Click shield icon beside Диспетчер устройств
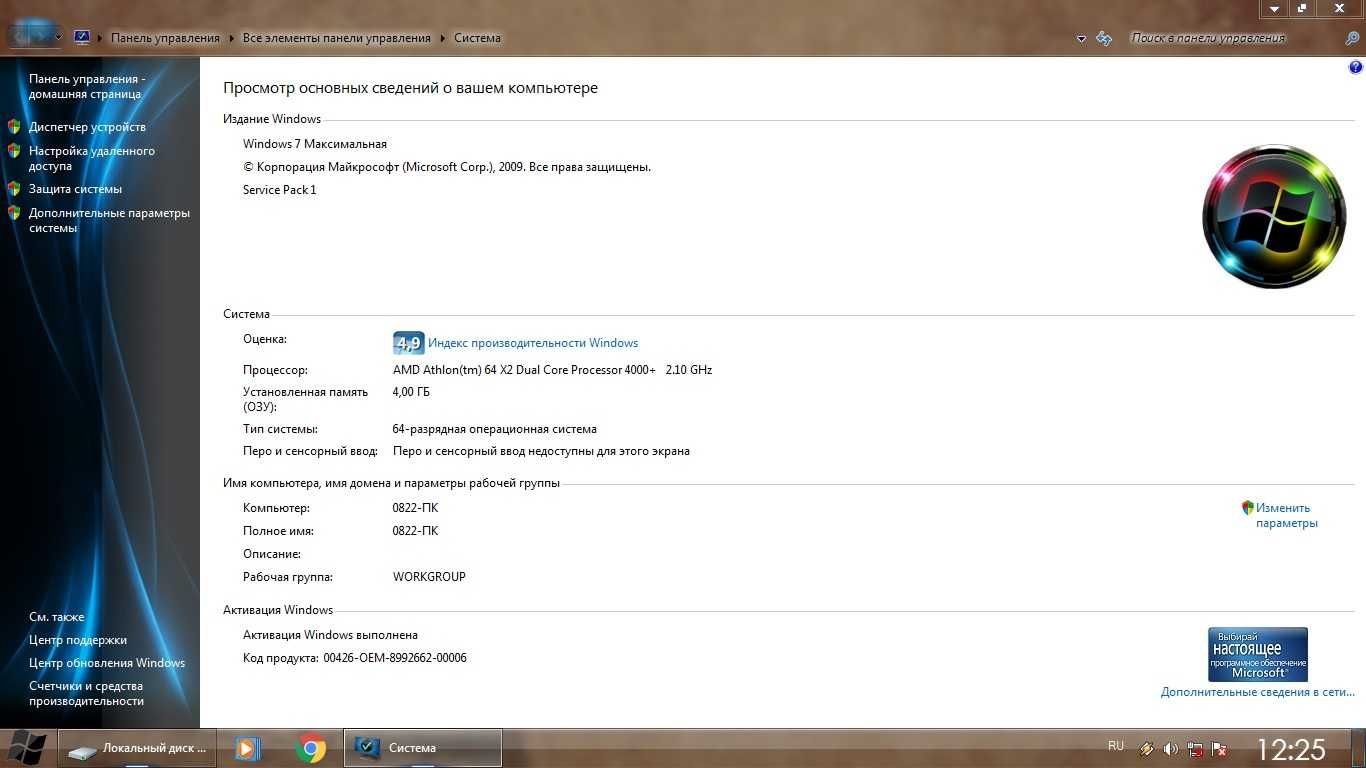 coord(14,127)
